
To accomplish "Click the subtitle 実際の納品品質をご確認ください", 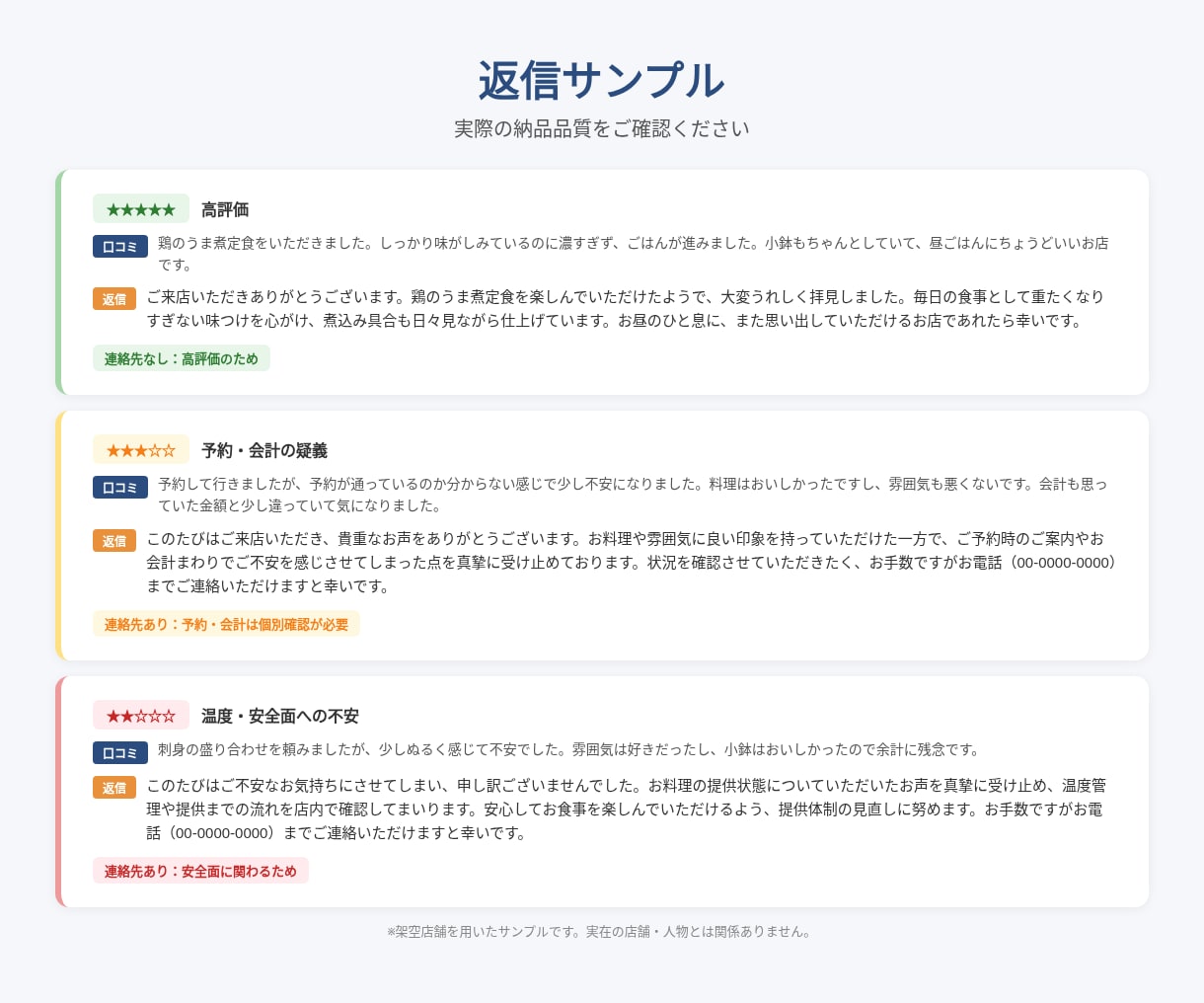I will coord(602,129).
